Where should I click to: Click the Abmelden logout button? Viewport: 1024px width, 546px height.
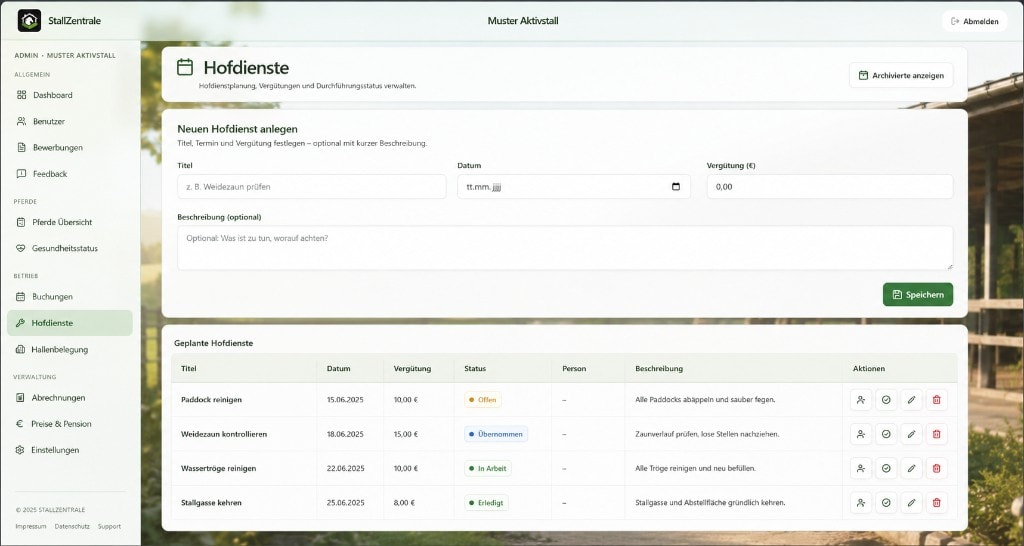[x=974, y=21]
